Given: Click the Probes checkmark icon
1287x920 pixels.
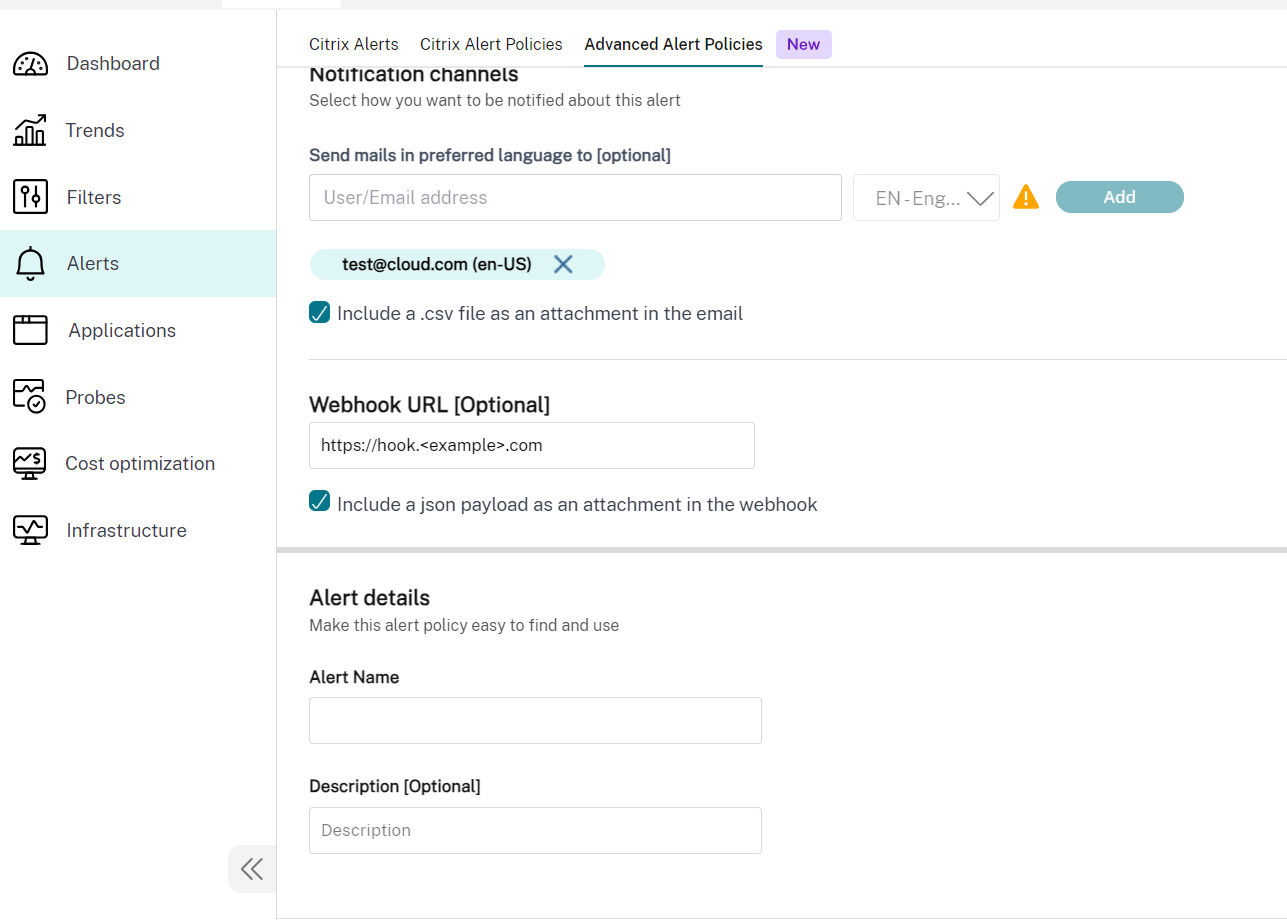Looking at the screenshot, I should (30, 397).
